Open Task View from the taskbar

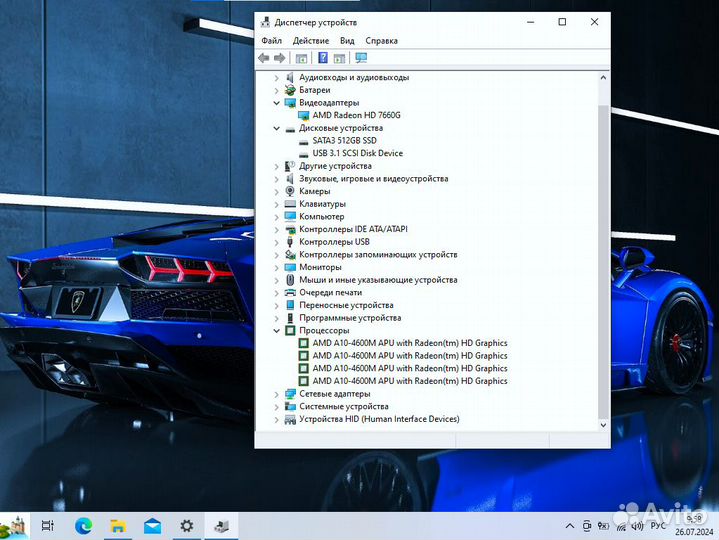[48, 526]
